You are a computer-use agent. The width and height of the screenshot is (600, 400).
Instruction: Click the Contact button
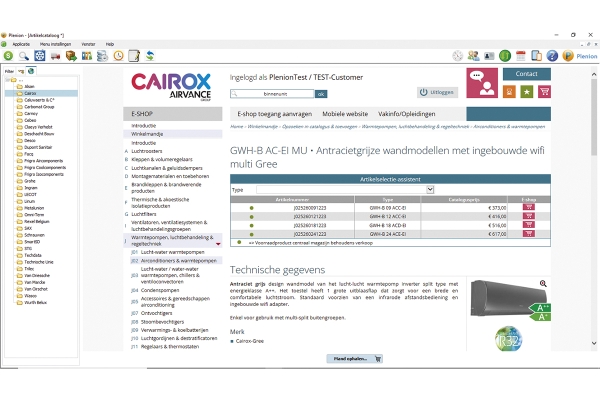[x=527, y=74]
